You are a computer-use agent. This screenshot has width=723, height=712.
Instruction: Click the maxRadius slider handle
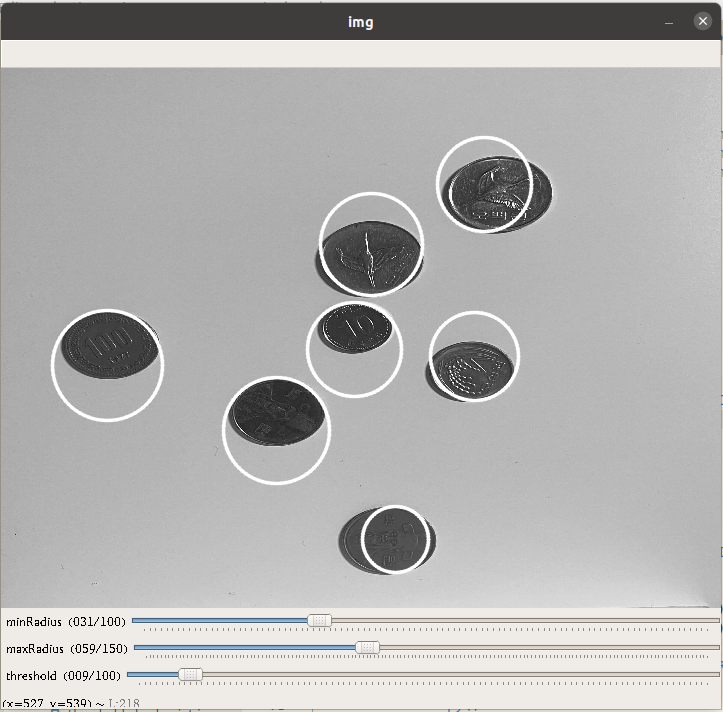[x=367, y=647]
